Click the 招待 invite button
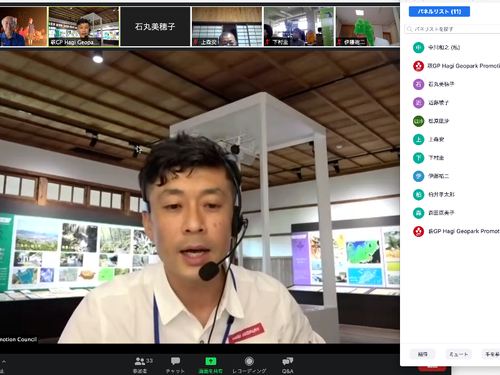 pos(422,354)
